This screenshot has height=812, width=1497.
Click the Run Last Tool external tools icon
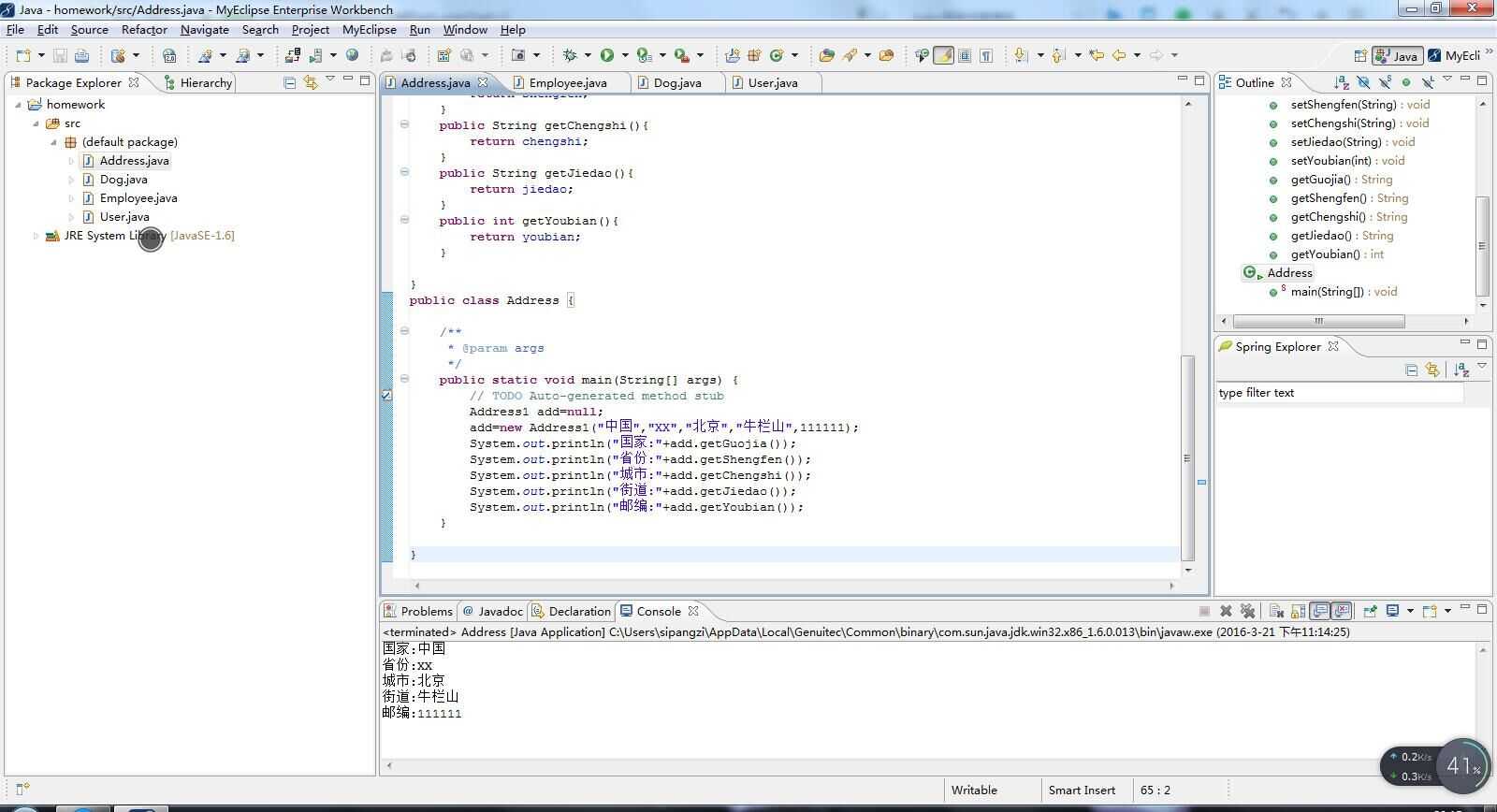pyautogui.click(x=682, y=55)
